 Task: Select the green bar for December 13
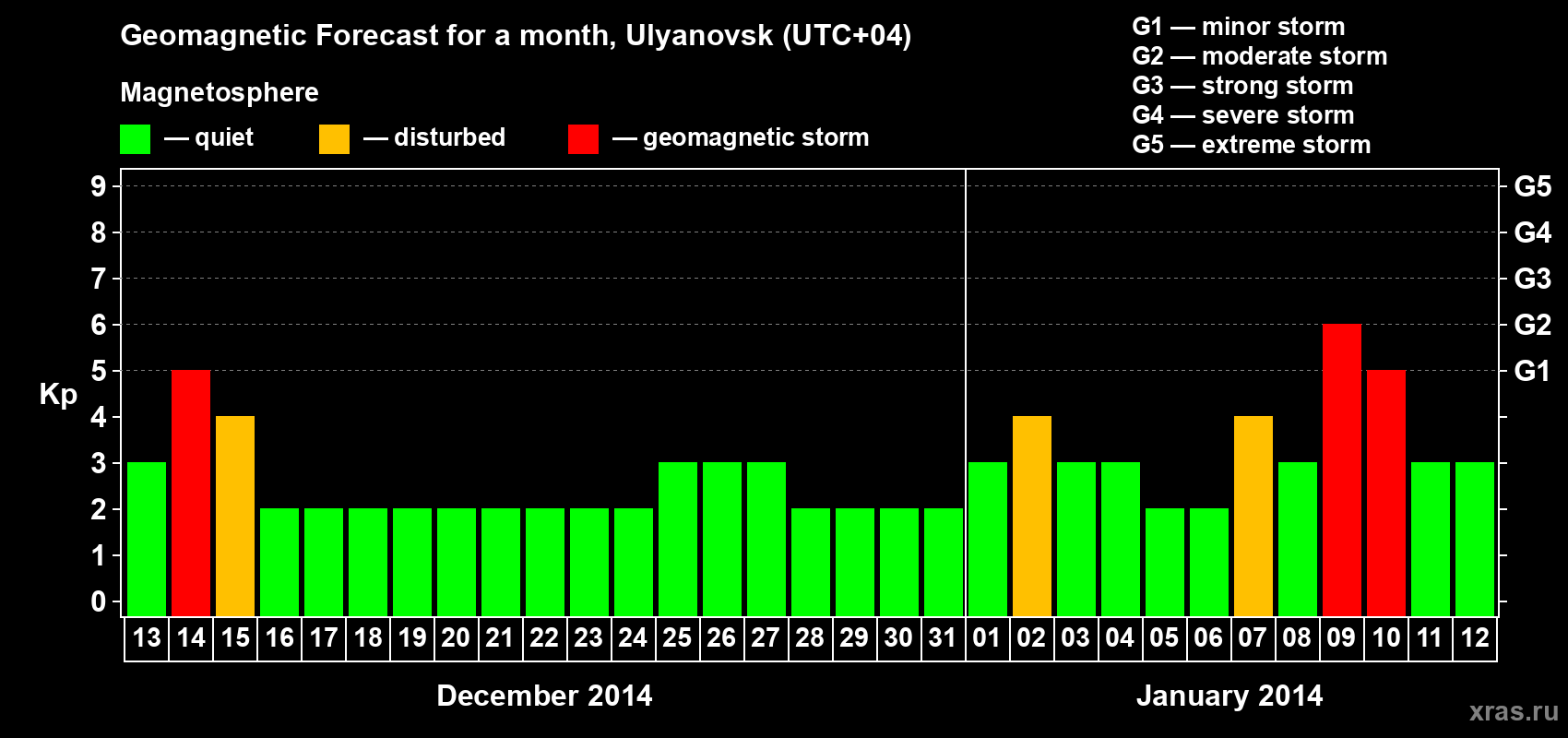pos(147,540)
